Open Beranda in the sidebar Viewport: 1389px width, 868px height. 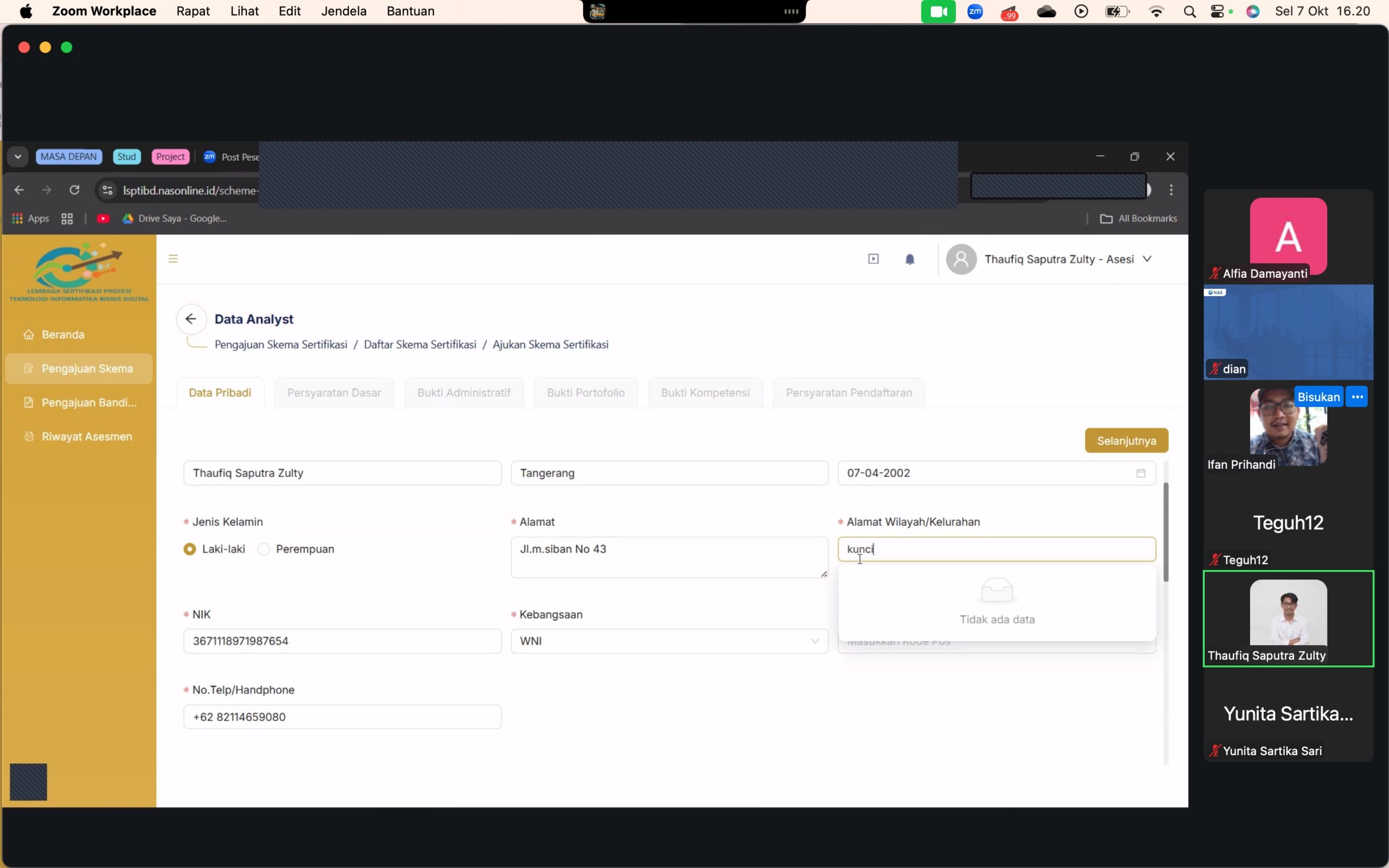point(63,335)
